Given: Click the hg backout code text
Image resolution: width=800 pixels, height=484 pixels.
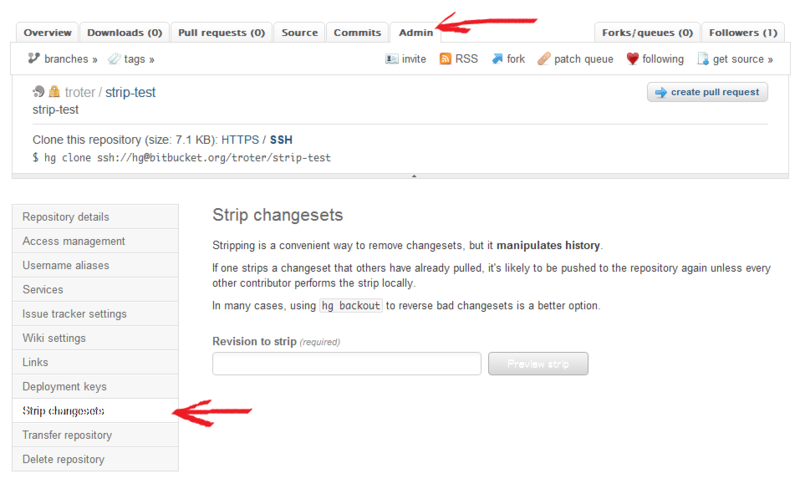Looking at the screenshot, I should 351,305.
